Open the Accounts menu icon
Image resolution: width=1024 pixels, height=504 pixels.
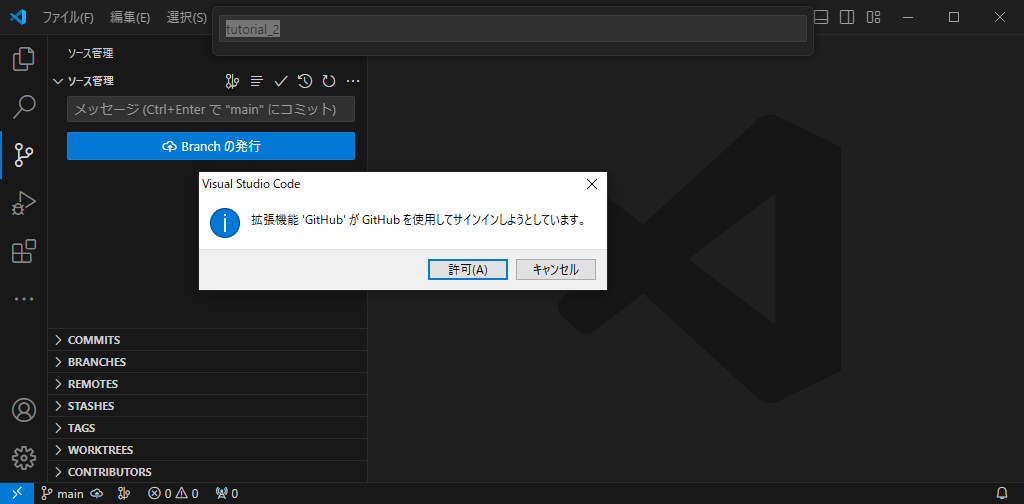click(x=24, y=410)
